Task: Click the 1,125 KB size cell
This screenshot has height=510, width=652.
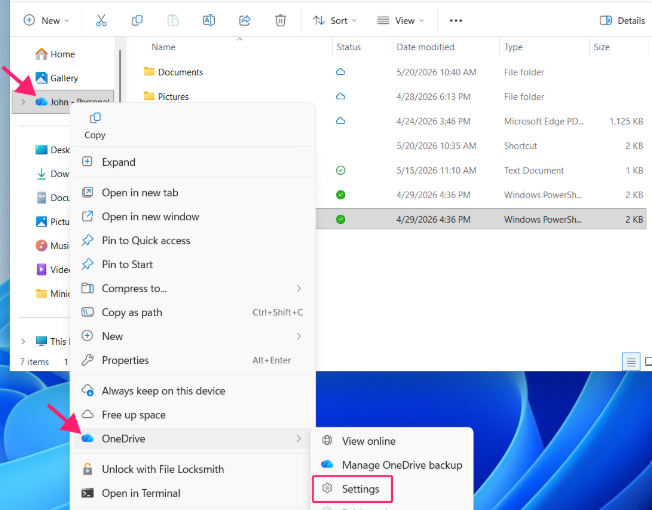Action: 626,121
